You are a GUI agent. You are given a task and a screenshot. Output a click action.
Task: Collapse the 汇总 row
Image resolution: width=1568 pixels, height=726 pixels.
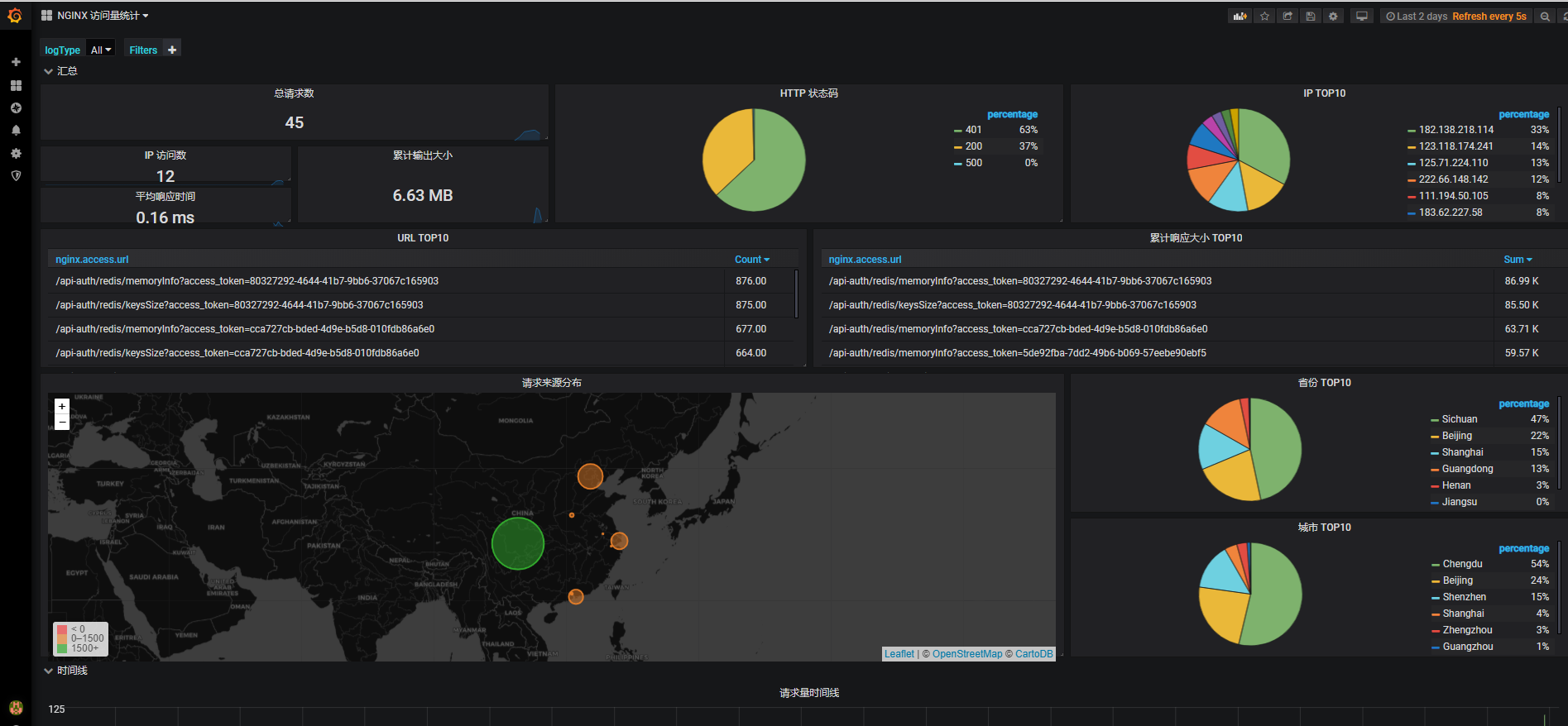pos(60,71)
